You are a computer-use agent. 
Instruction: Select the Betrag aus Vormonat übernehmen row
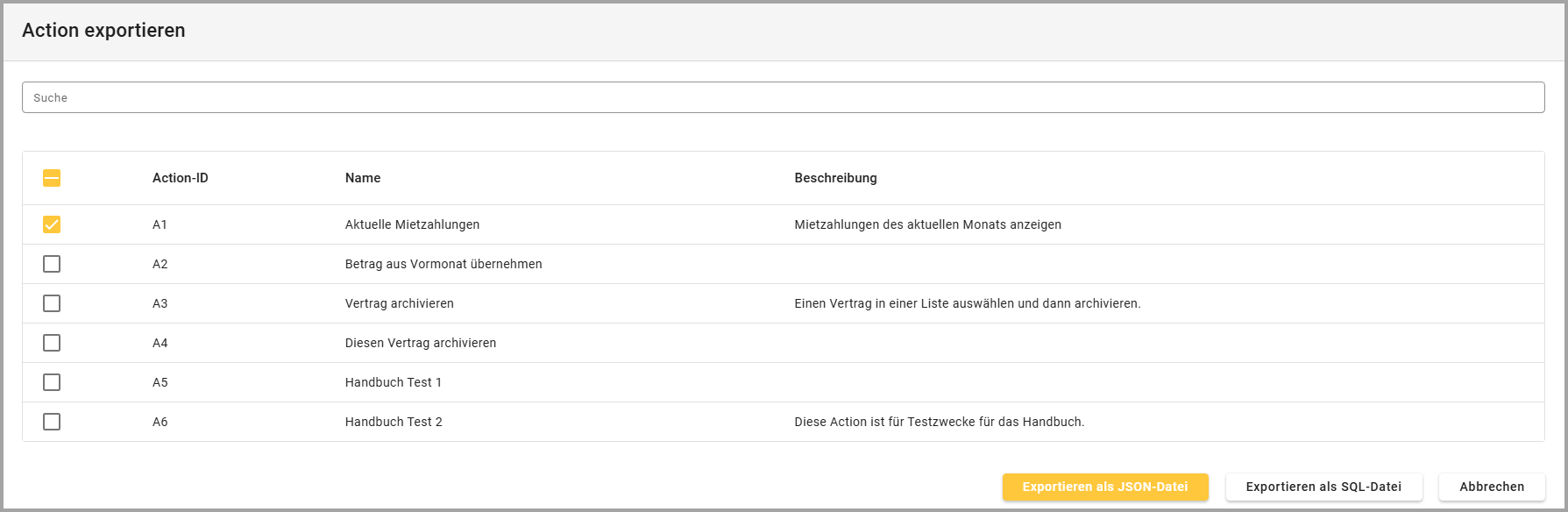(x=443, y=264)
